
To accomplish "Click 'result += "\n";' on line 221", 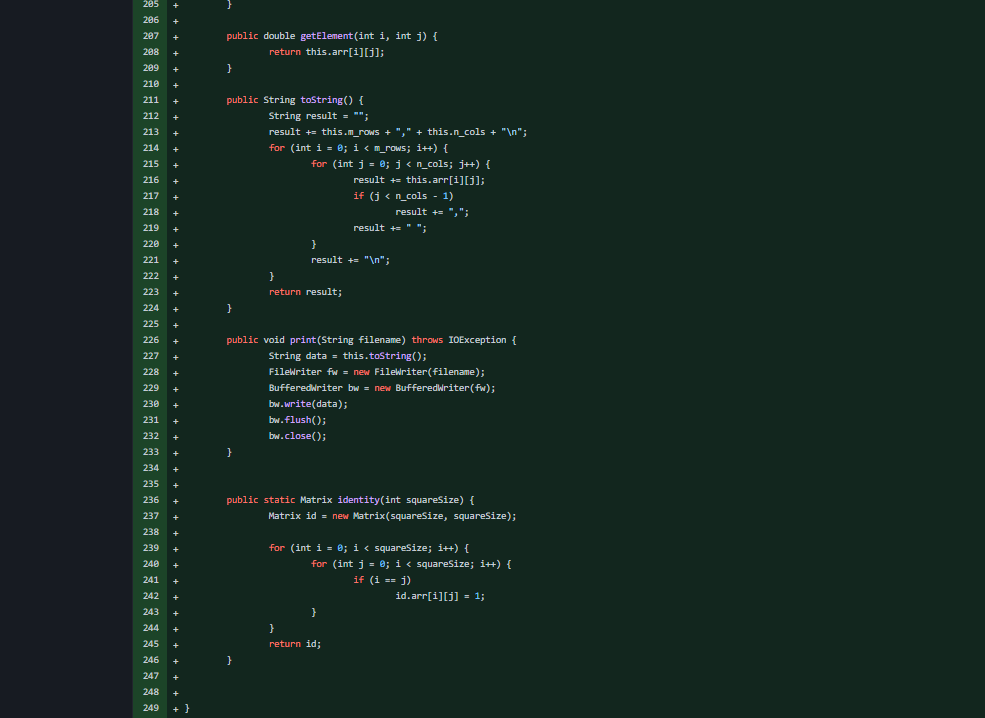I will 351,260.
